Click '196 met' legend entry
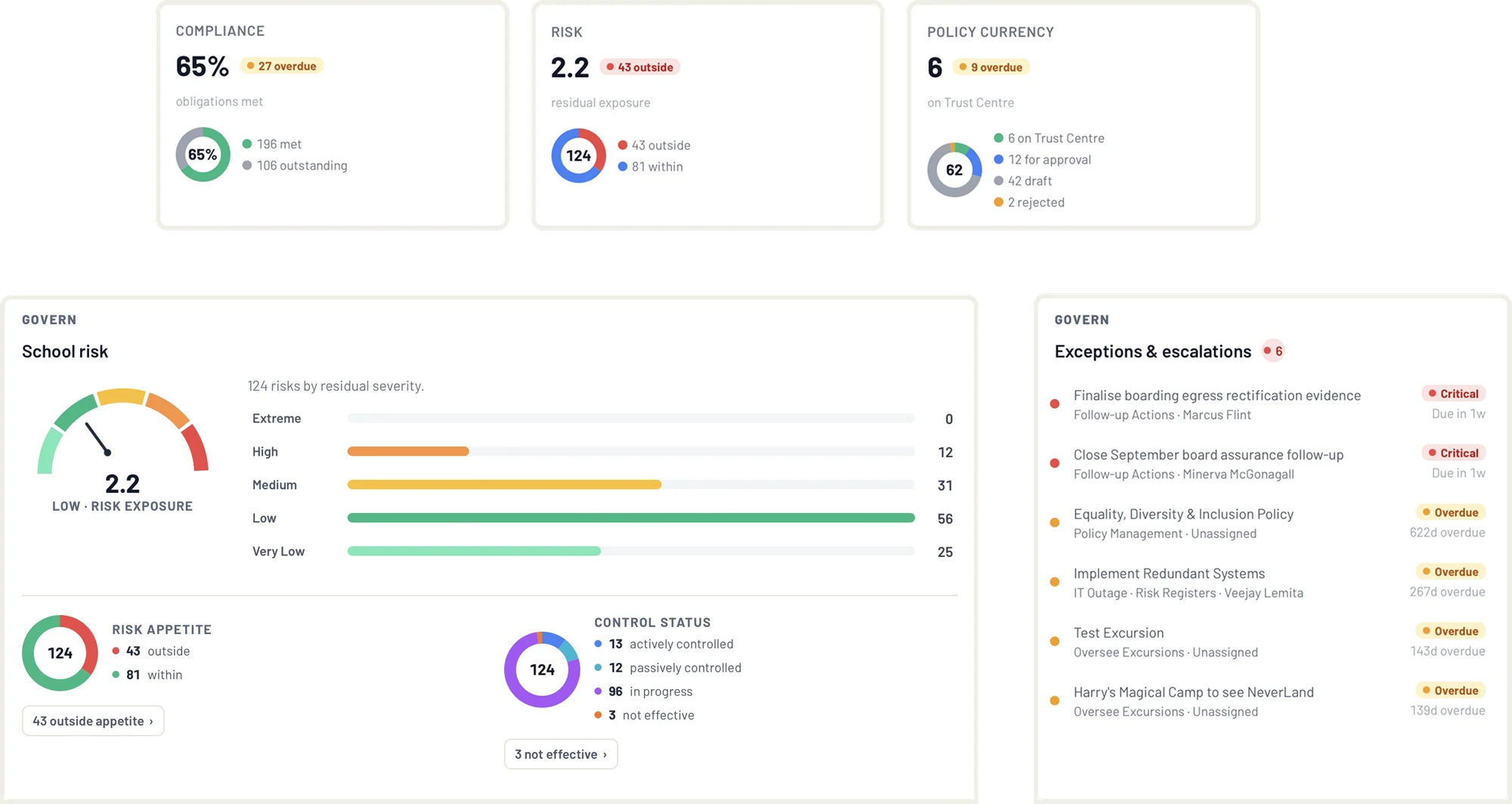 click(271, 144)
